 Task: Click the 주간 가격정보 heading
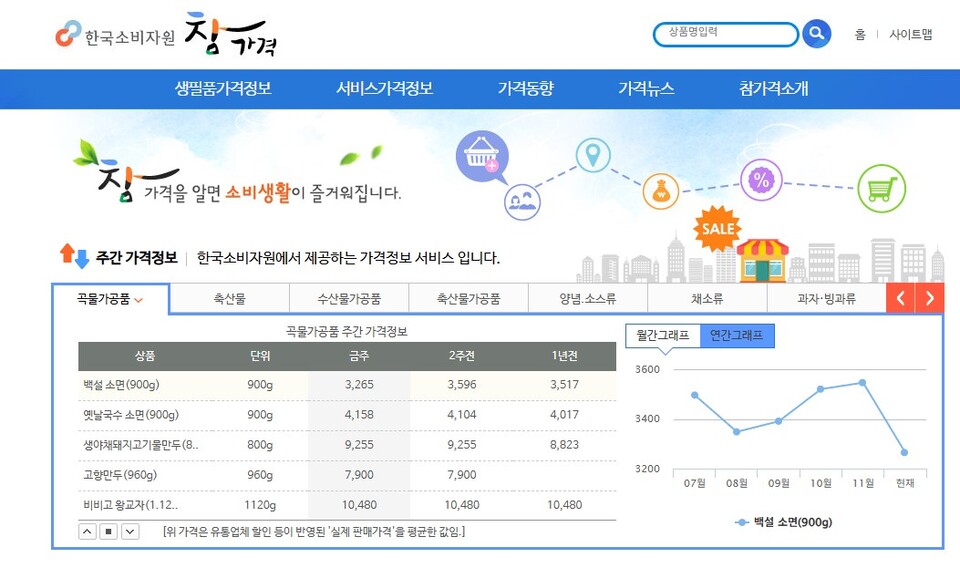pyautogui.click(x=137, y=258)
